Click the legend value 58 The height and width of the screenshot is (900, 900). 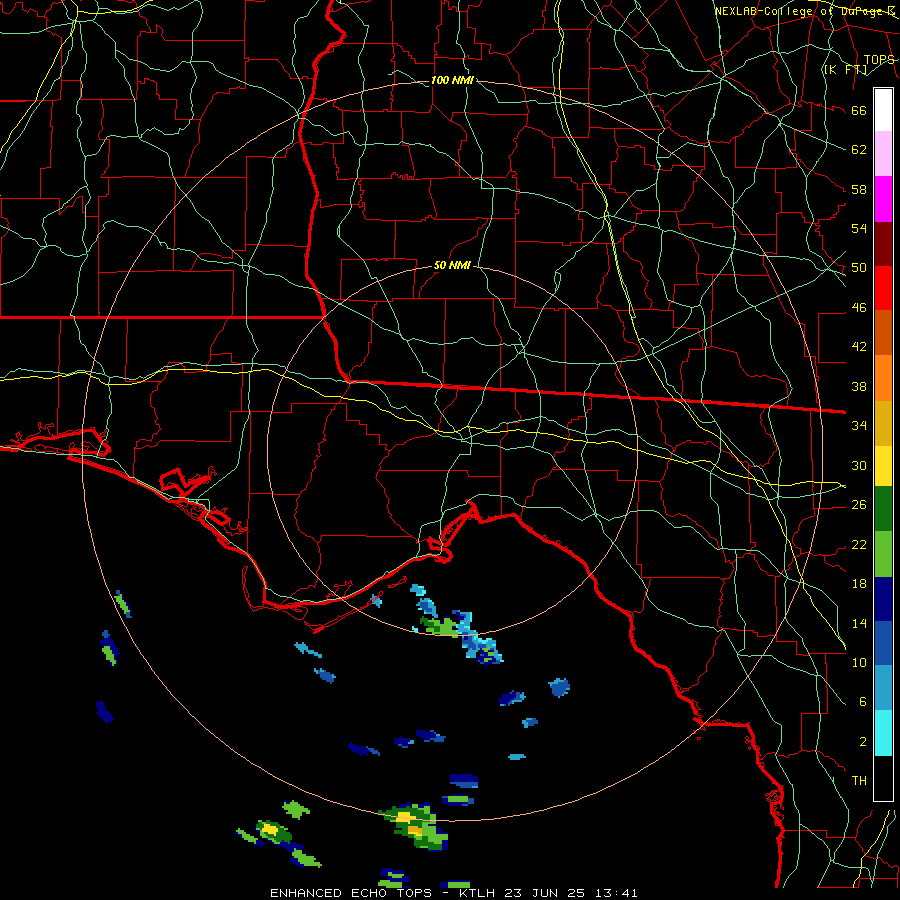click(x=859, y=189)
